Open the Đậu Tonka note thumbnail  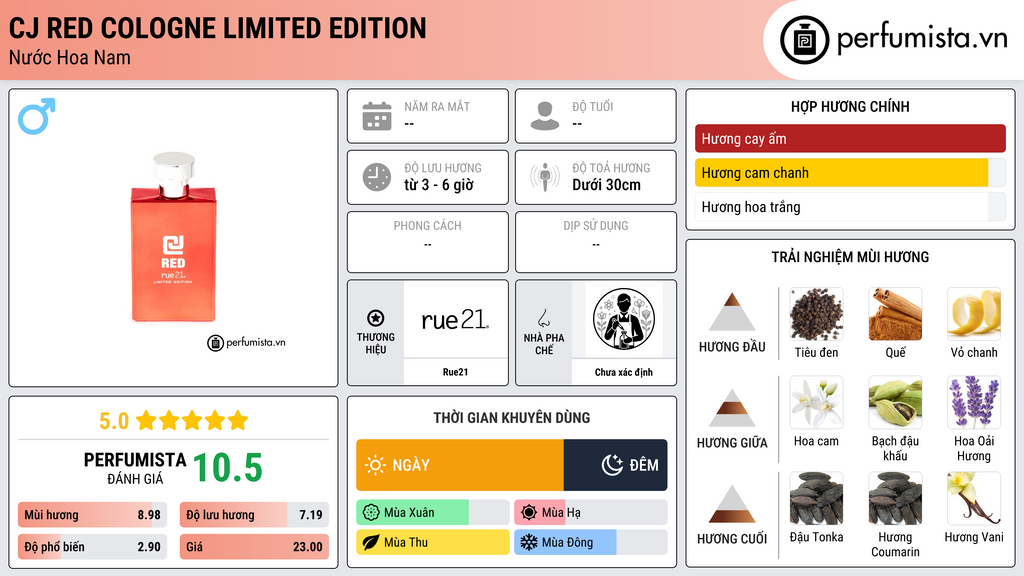(816, 498)
